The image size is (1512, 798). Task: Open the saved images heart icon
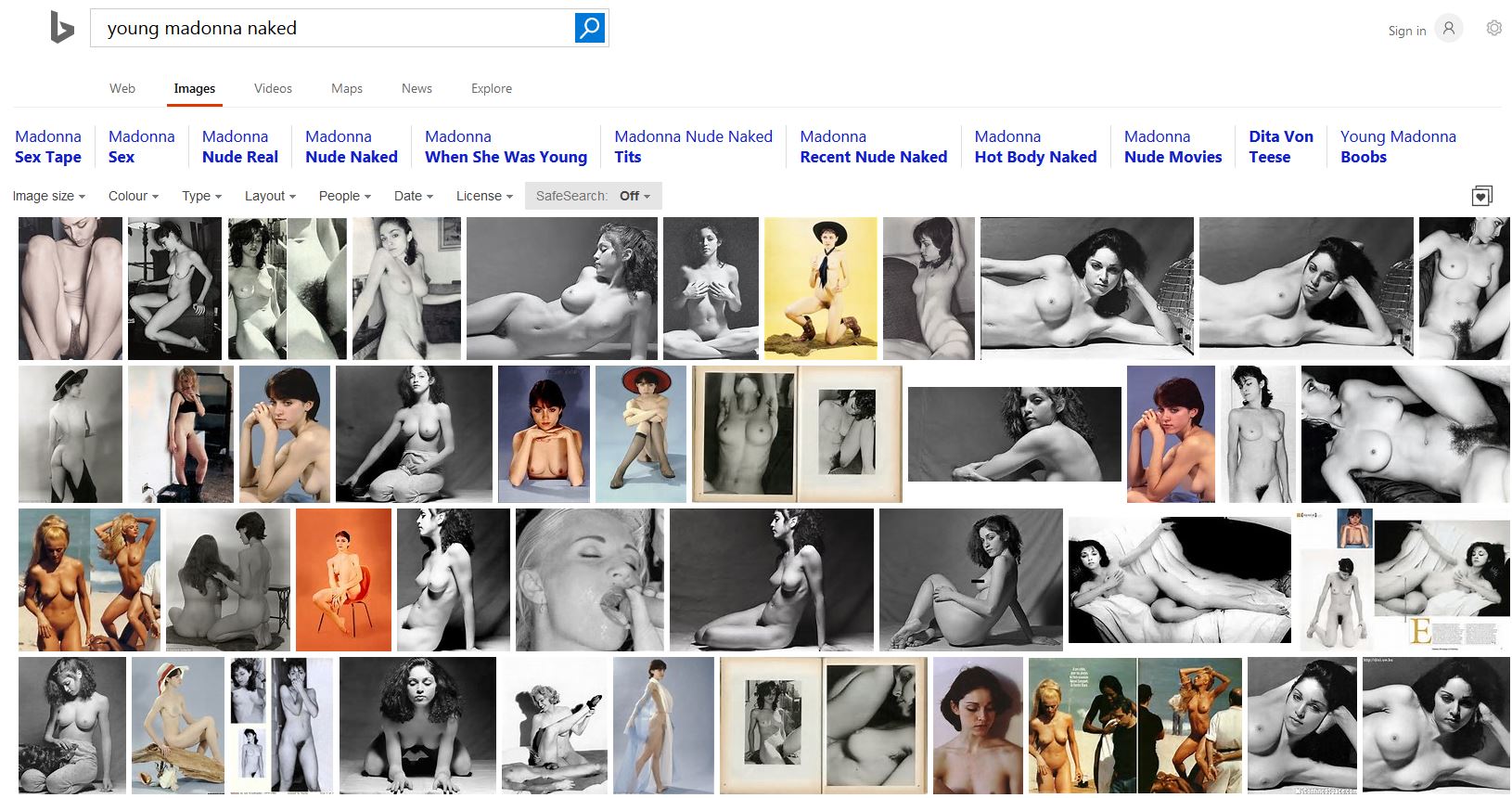click(1482, 196)
